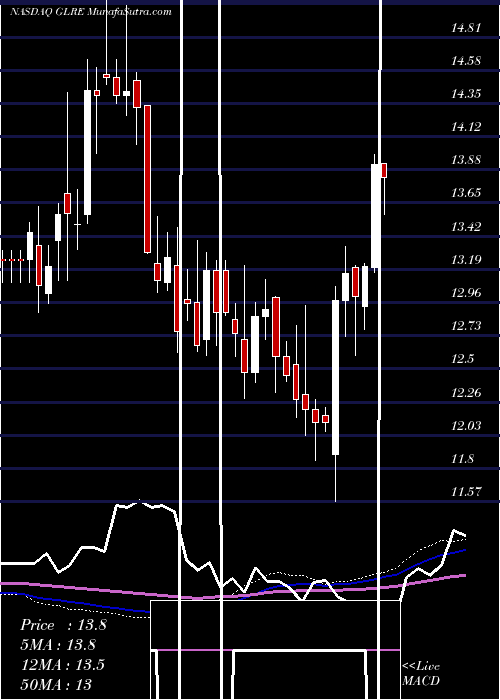The width and height of the screenshot is (500, 700).
Task: Click the 12MA : 13.5 readout
Action: tap(62, 665)
